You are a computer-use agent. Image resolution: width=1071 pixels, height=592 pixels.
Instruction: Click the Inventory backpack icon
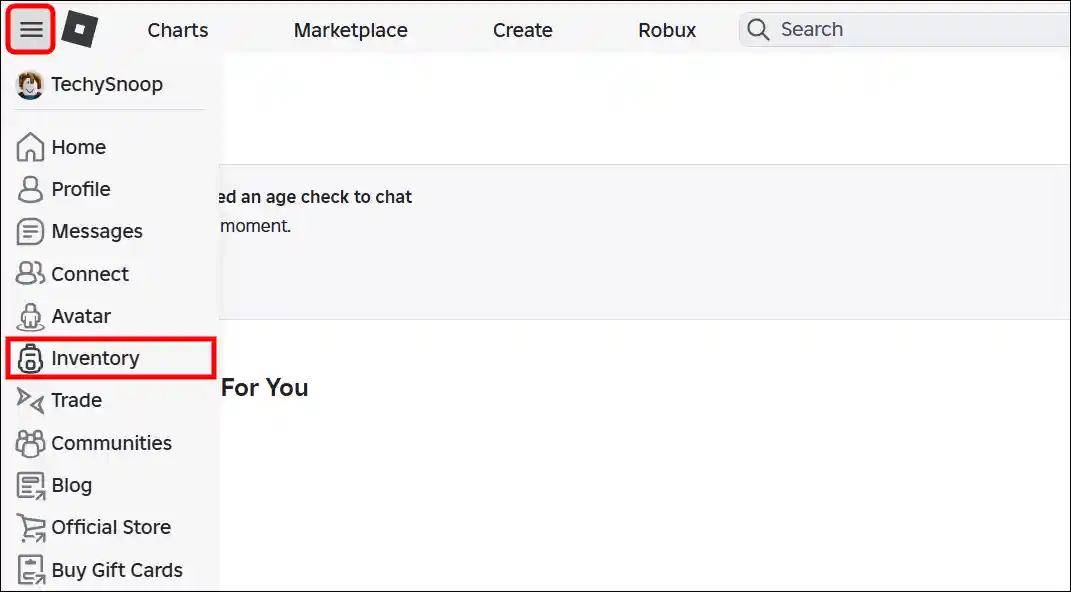tap(31, 359)
